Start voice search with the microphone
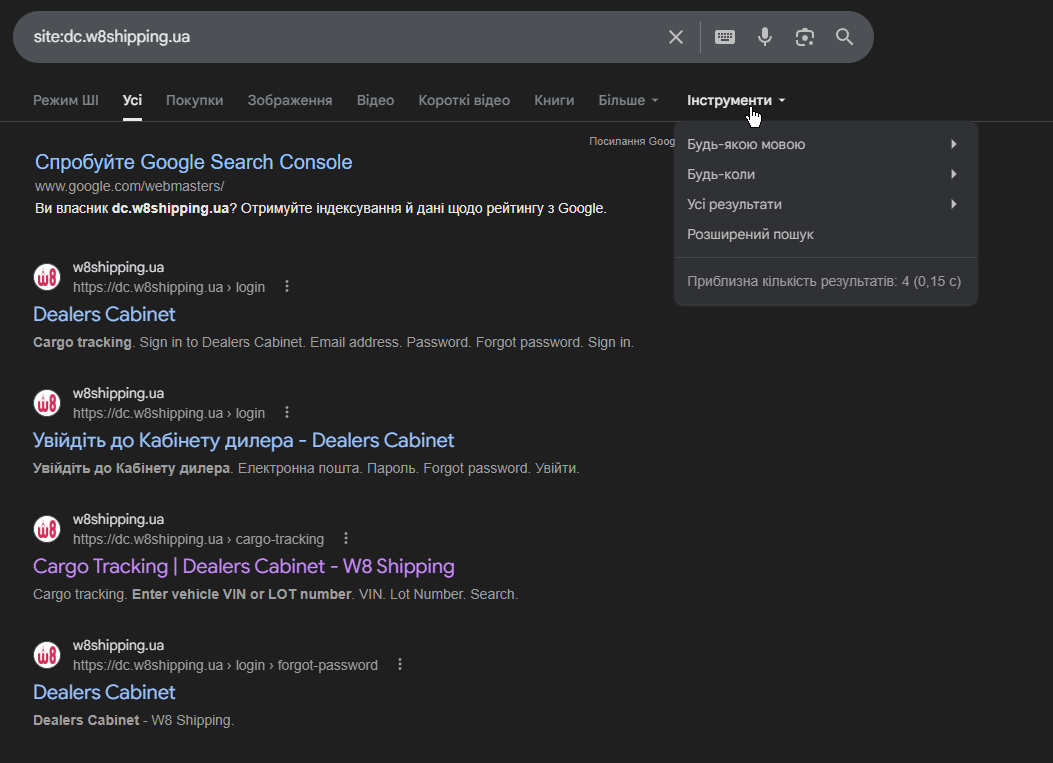 tap(765, 37)
